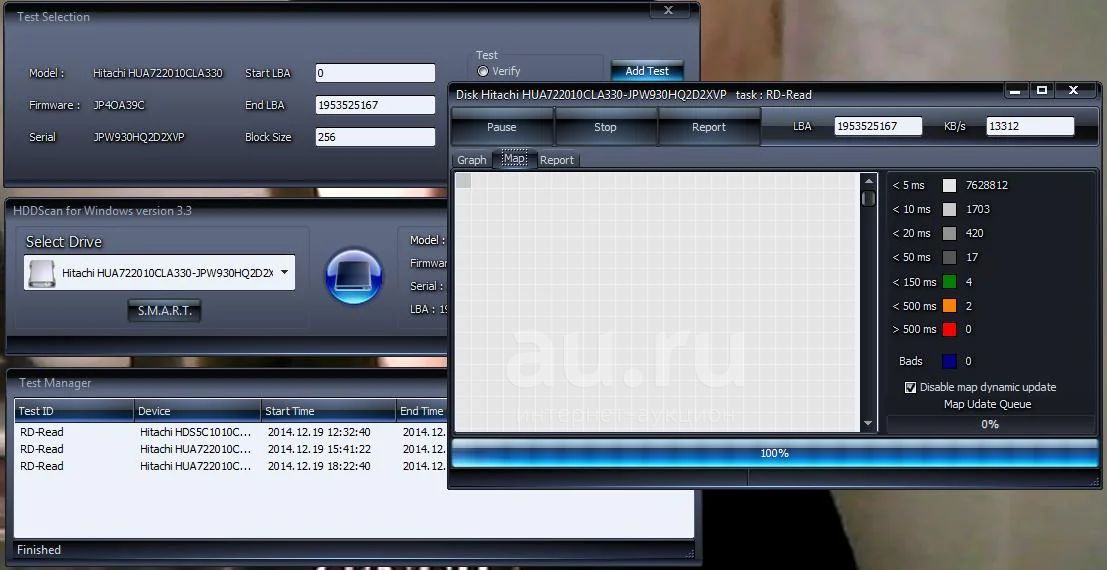This screenshot has width=1107, height=570.
Task: Click the hard drive icon in Select Drive box
Action: 41,273
